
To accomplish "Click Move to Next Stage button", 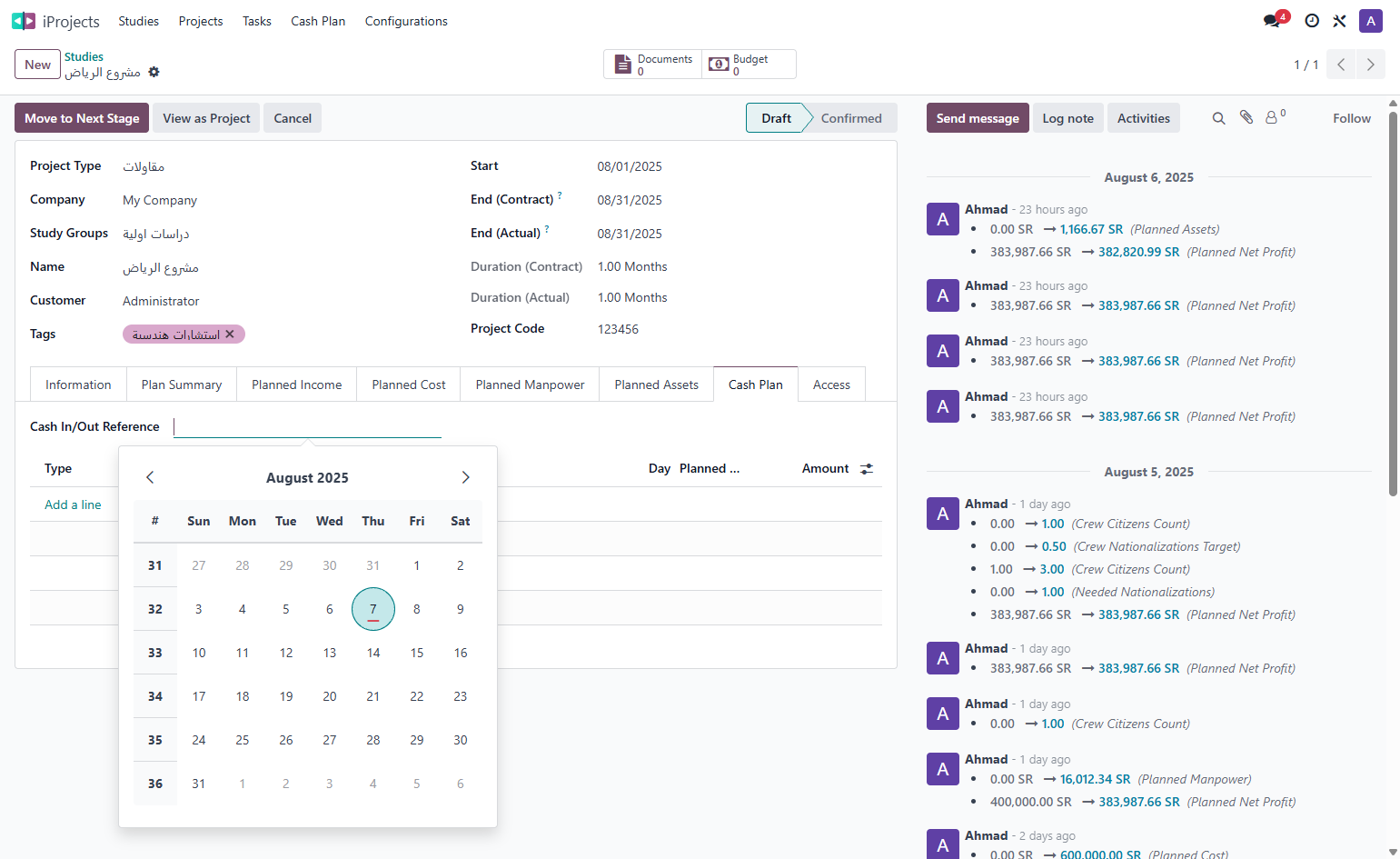I will coord(82,118).
